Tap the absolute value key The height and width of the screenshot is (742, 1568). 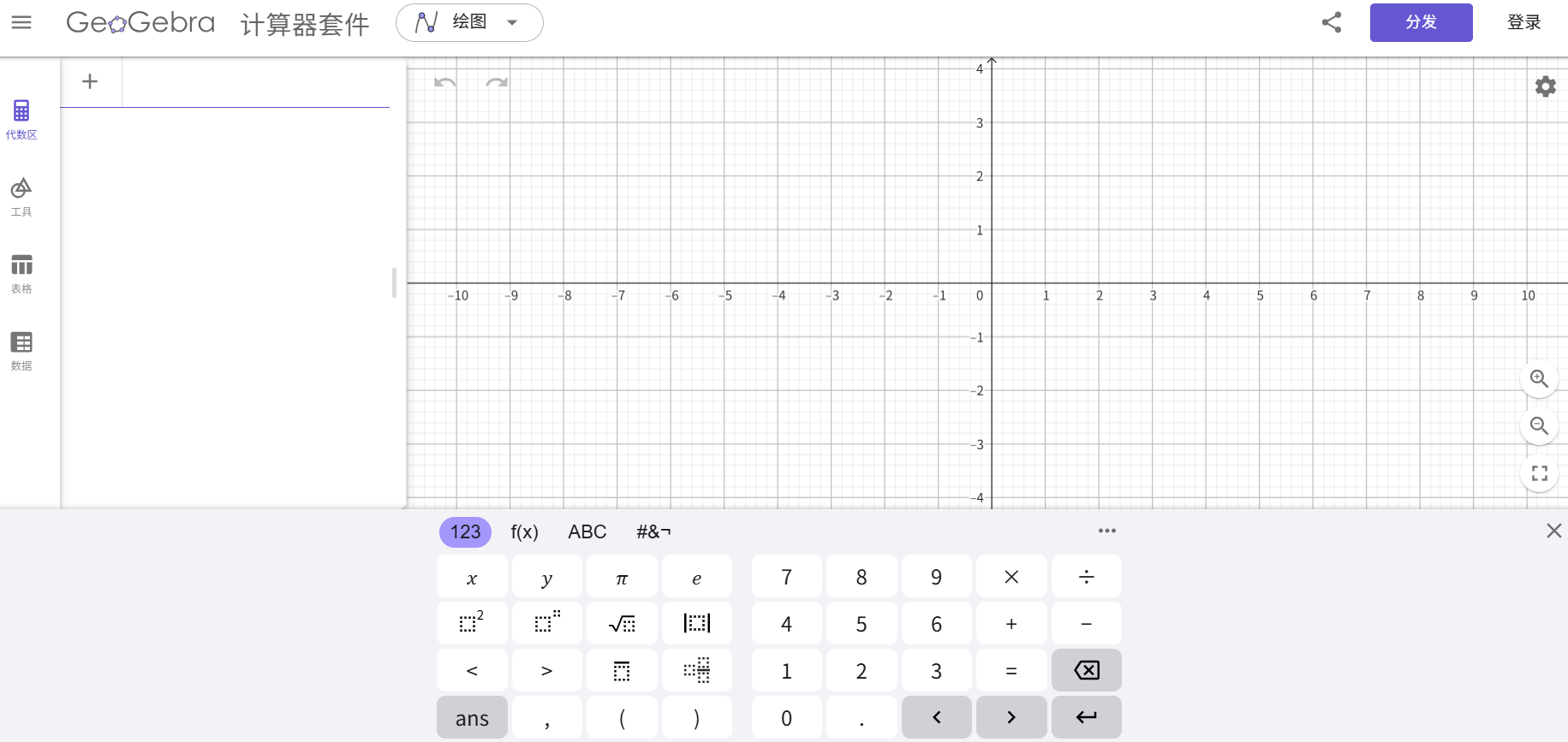(x=697, y=623)
